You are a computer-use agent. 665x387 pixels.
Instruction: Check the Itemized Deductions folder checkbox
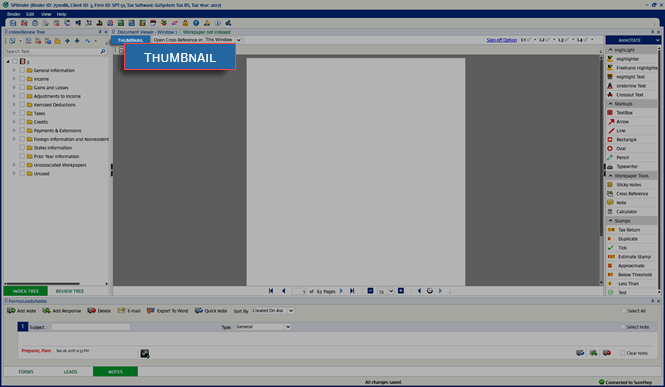point(22,104)
